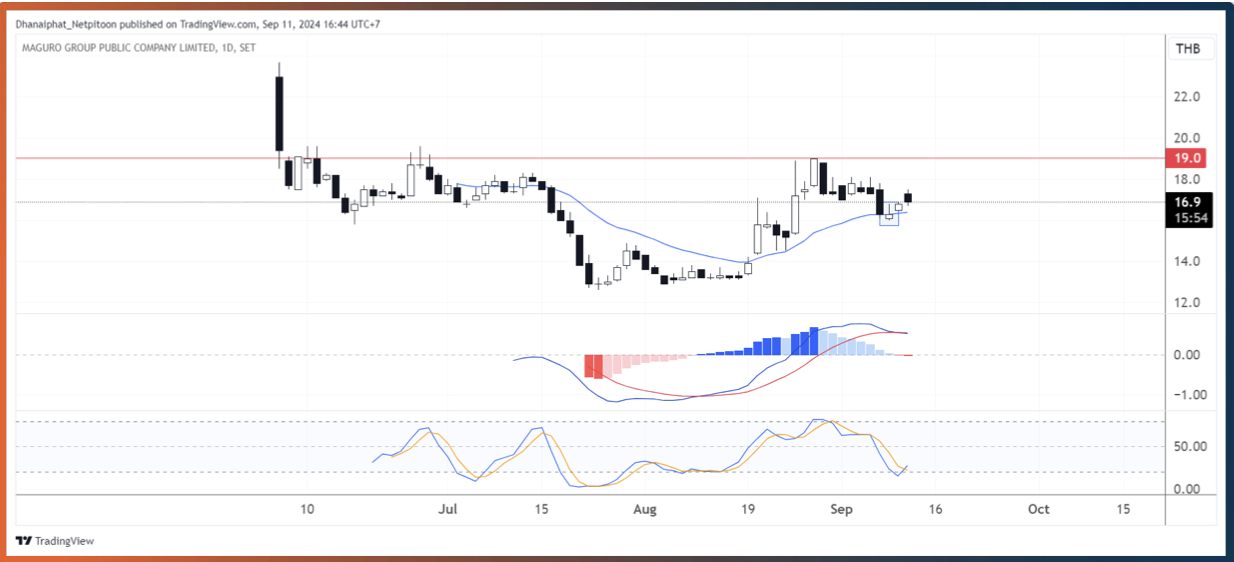Click the 0.00 MACD axis label
Image resolution: width=1234 pixels, height=562 pixels.
click(1187, 354)
